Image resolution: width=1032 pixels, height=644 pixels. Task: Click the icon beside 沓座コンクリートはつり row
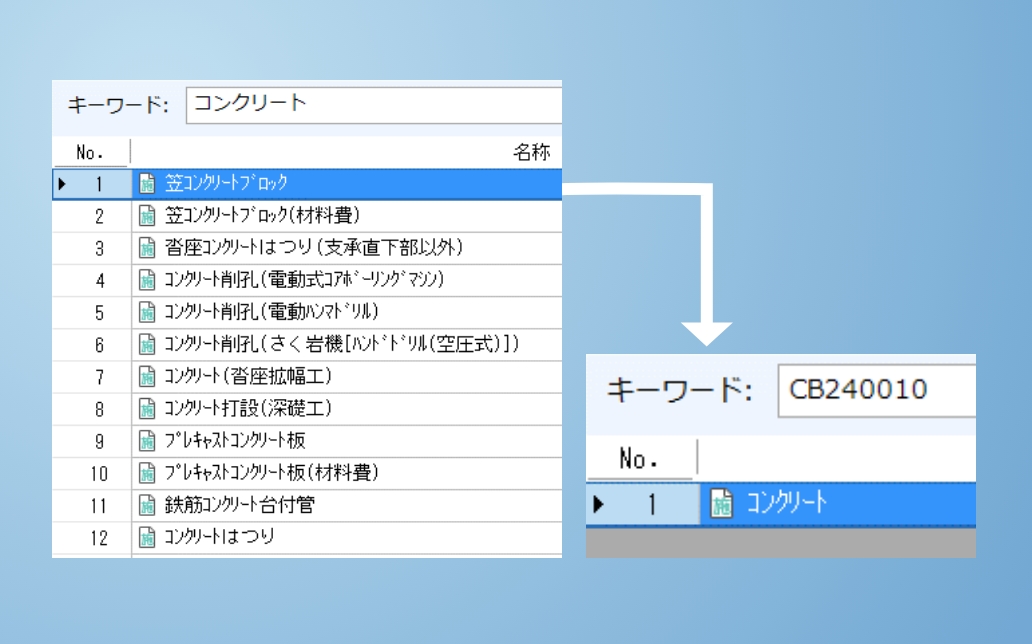tap(147, 248)
